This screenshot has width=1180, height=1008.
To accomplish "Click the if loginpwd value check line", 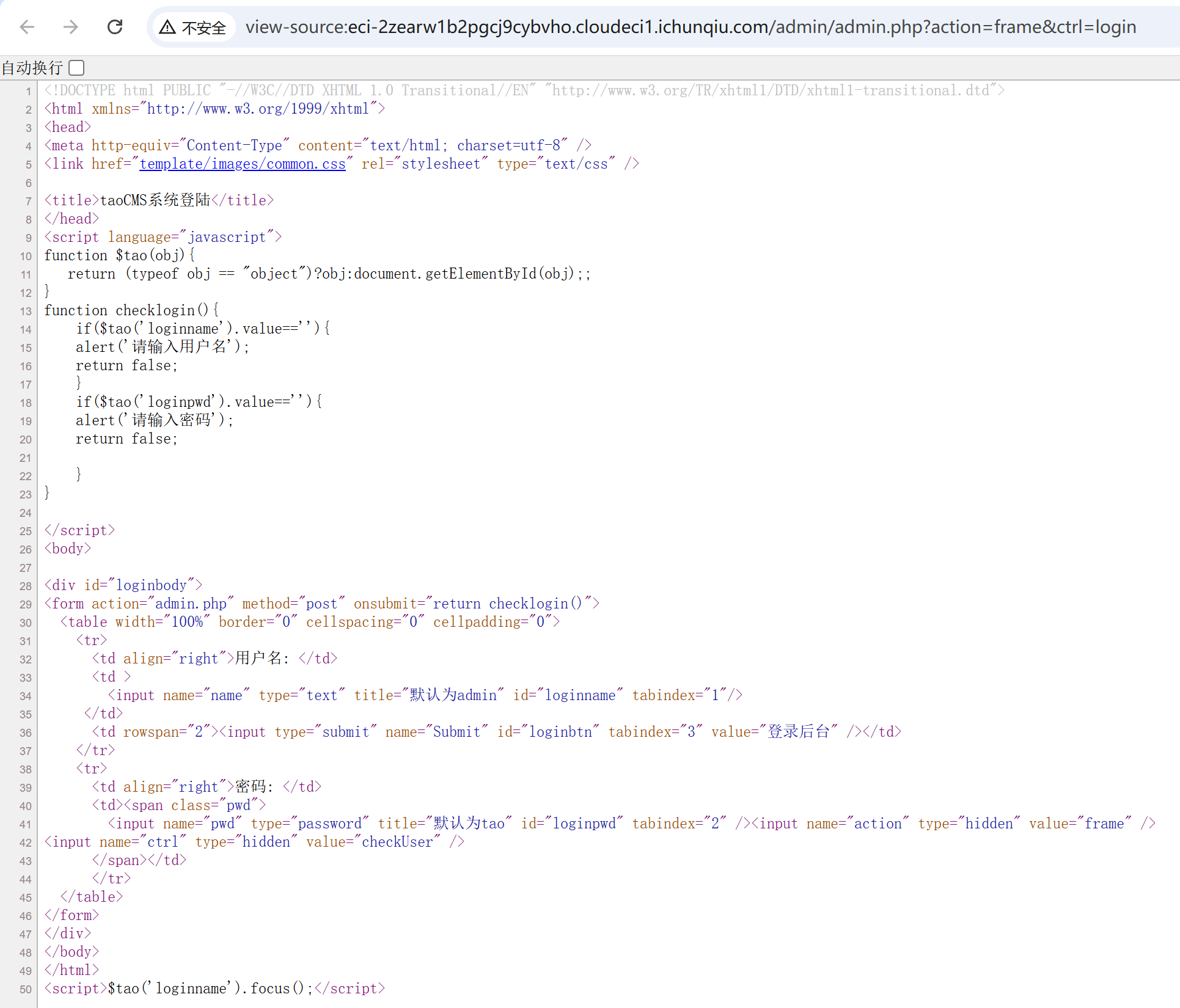I will coord(199,402).
